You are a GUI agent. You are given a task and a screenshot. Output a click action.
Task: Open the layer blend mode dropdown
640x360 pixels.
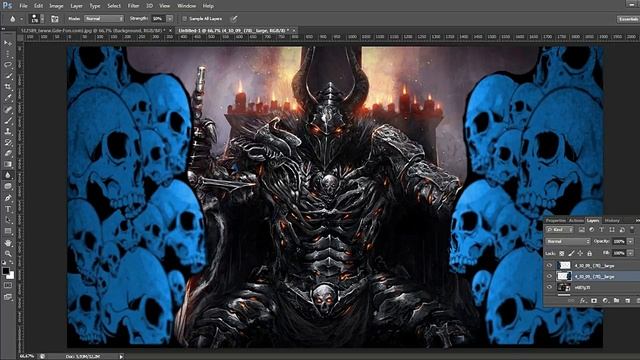[568, 242]
